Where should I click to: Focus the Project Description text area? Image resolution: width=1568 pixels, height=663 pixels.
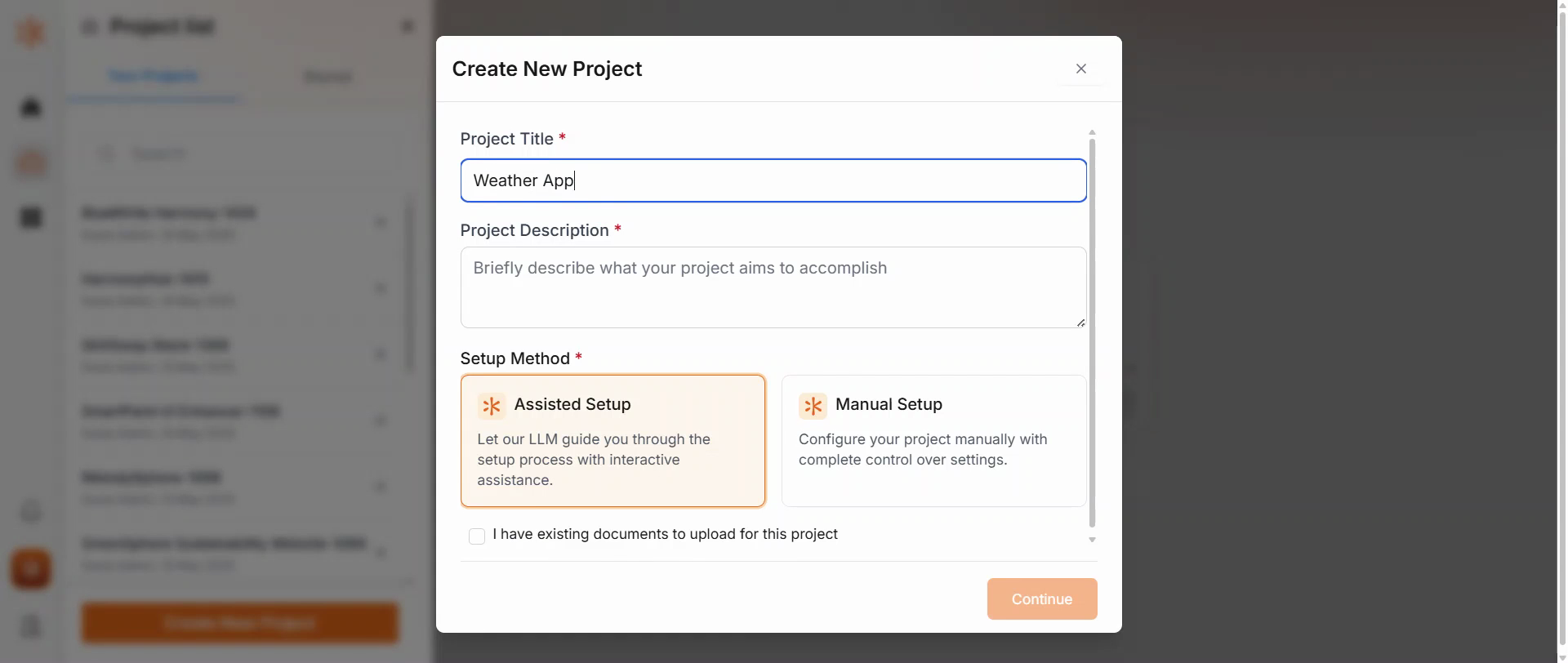click(x=773, y=287)
